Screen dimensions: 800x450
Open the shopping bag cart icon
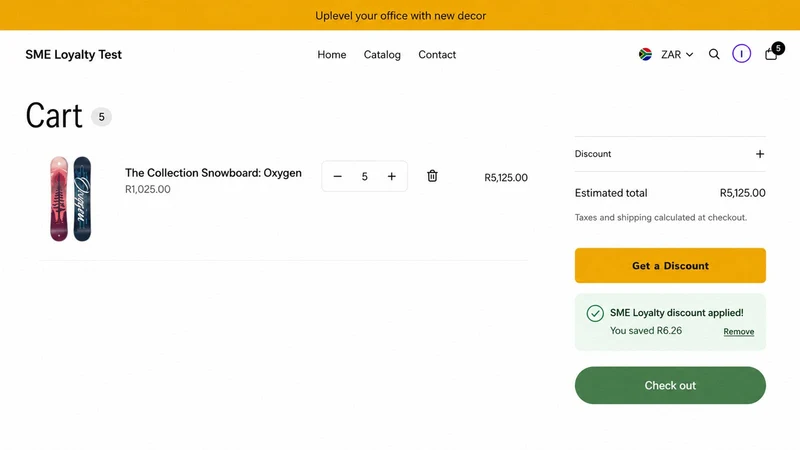click(771, 54)
